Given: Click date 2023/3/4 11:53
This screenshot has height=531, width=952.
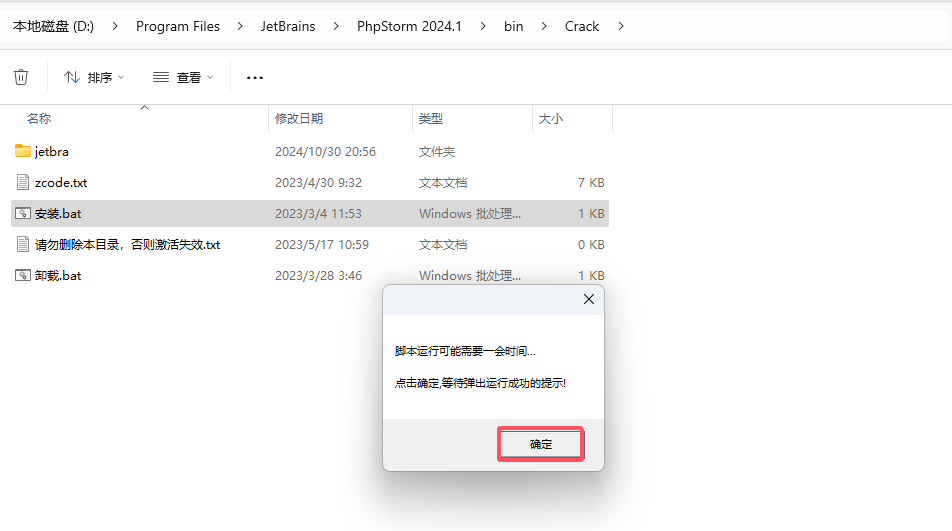Looking at the screenshot, I should (x=318, y=214).
